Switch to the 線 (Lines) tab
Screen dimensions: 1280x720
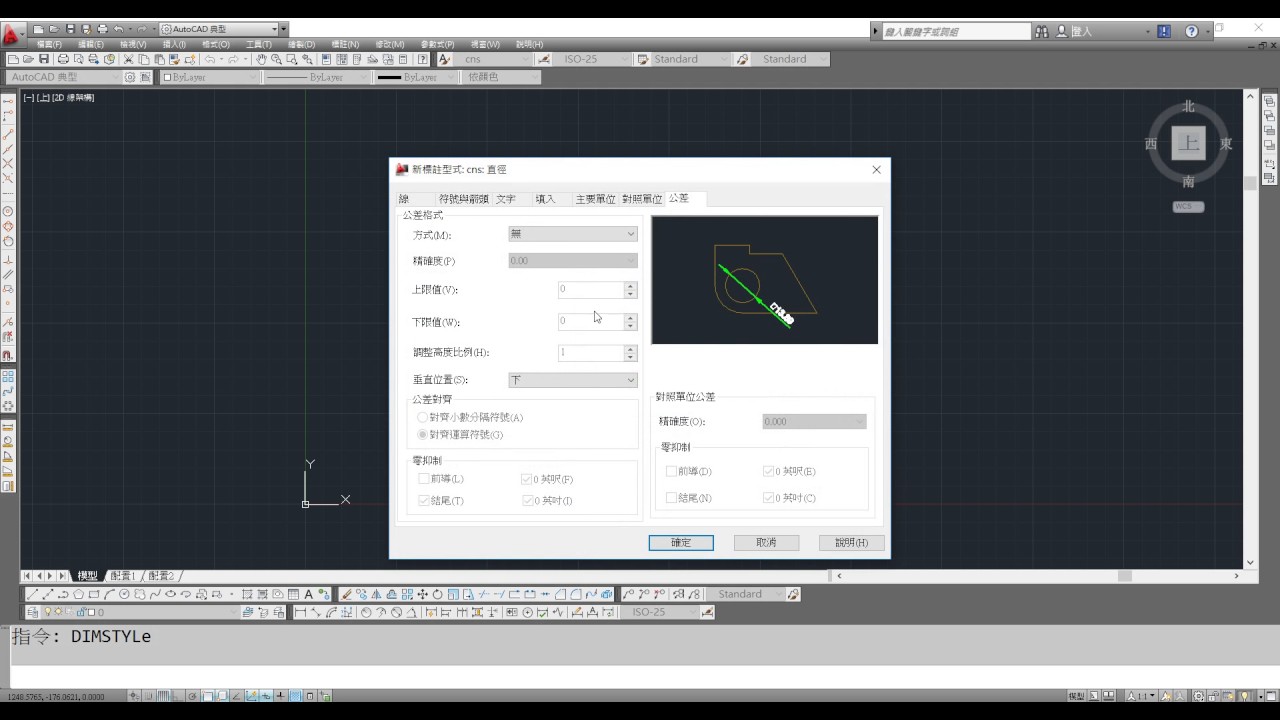pos(405,199)
